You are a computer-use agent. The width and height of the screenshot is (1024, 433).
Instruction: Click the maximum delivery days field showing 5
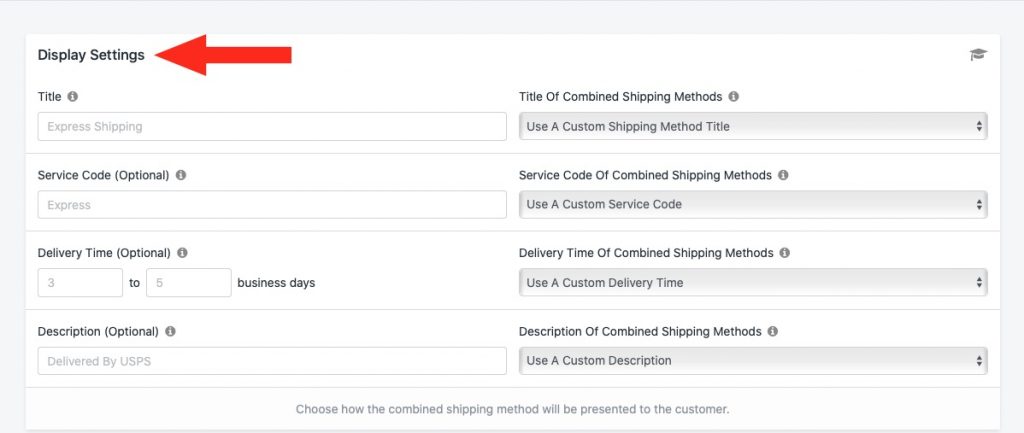(x=189, y=283)
